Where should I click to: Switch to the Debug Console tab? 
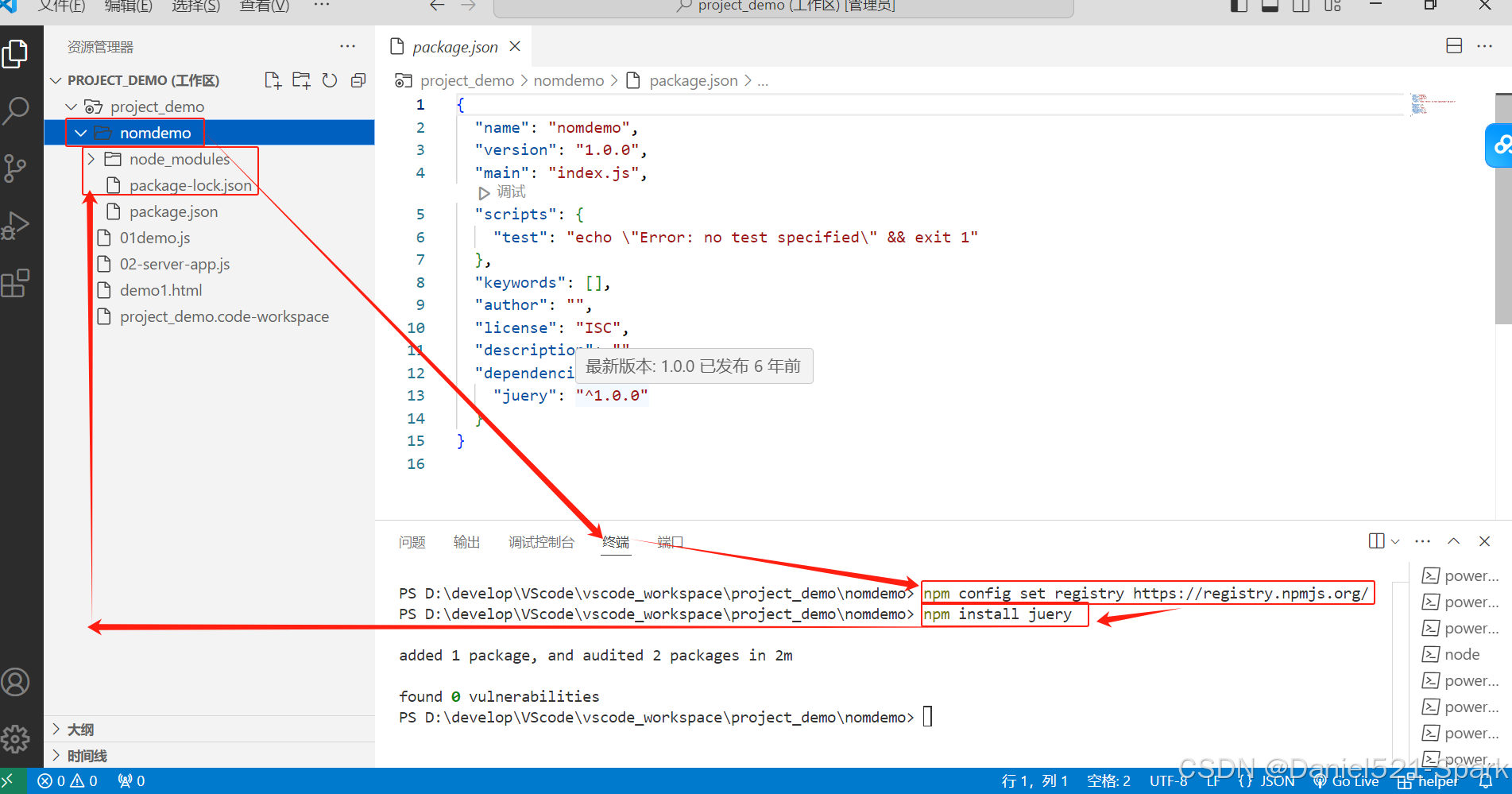click(x=541, y=542)
